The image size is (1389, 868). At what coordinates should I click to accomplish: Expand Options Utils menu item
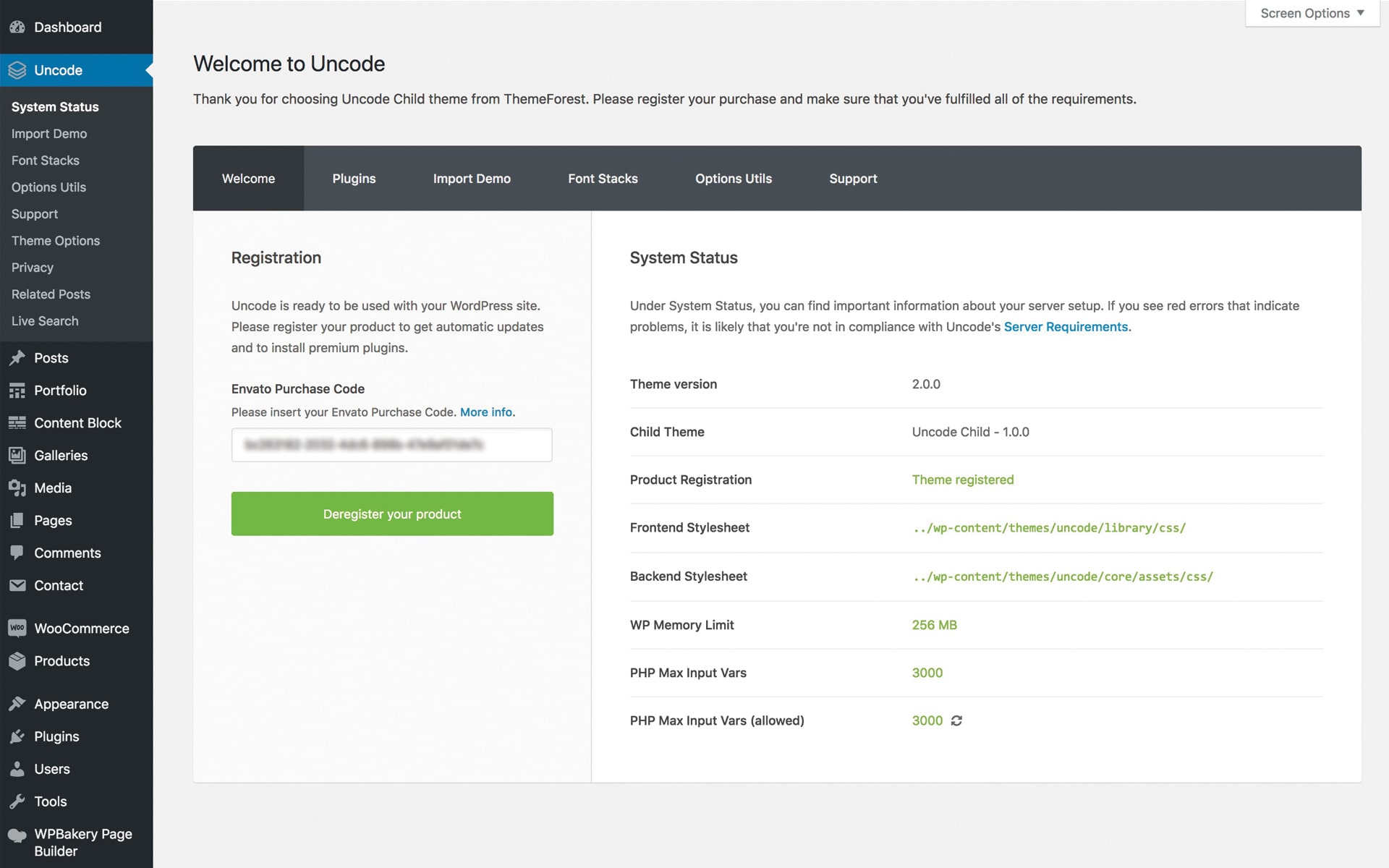pyautogui.click(x=48, y=186)
